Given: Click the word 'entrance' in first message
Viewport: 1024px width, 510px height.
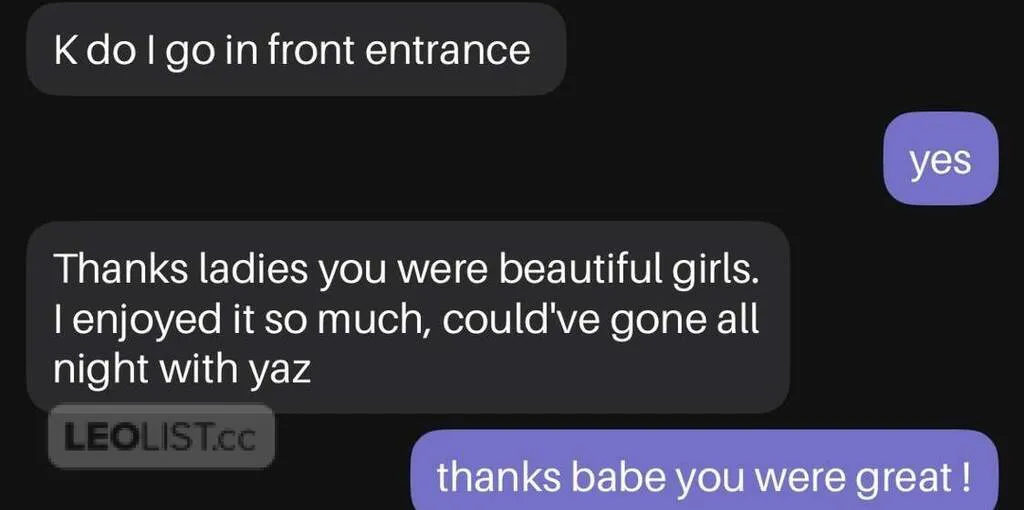Looking at the screenshot, I should [447, 50].
